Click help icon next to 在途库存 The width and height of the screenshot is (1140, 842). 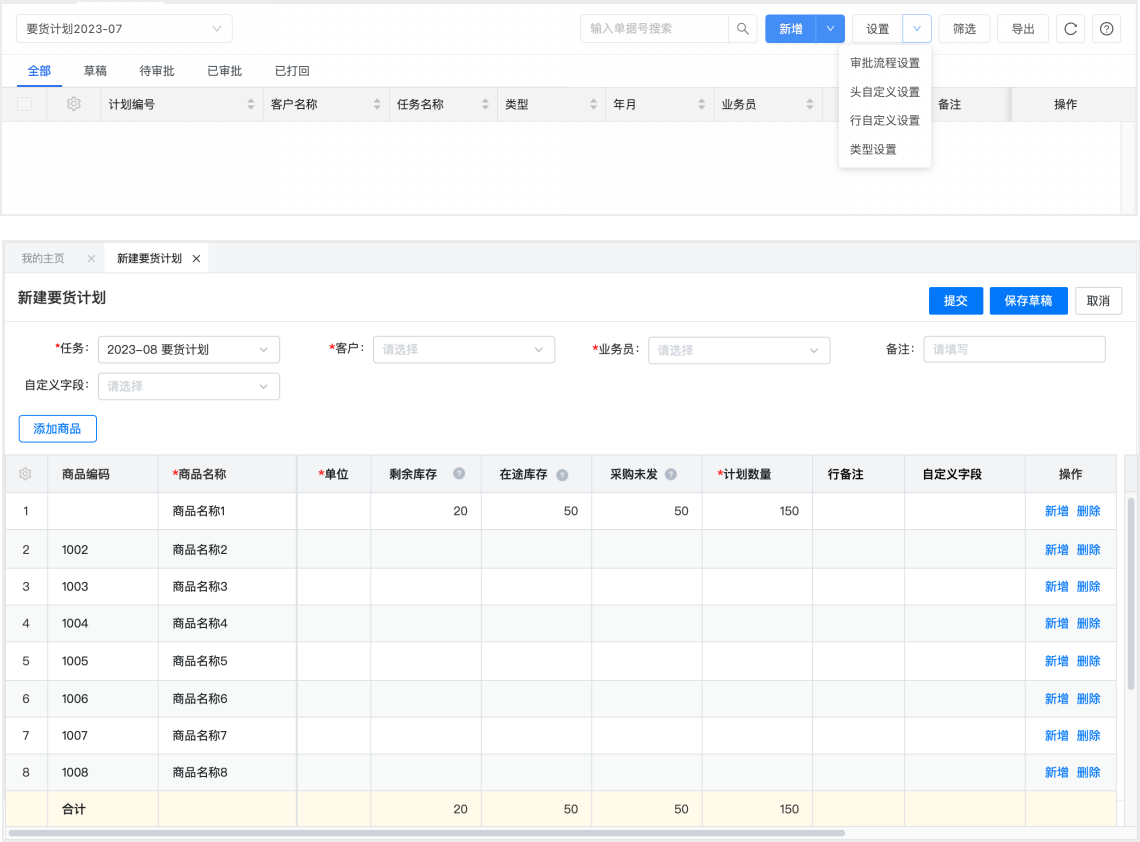point(562,475)
